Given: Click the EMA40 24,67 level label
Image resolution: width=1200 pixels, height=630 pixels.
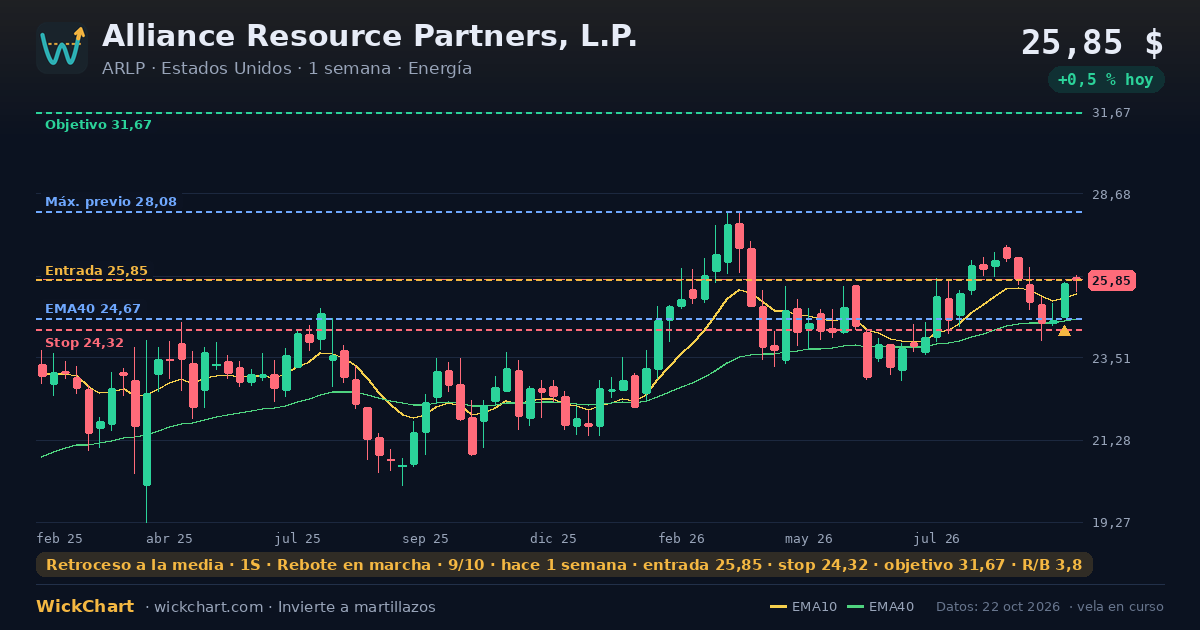Looking at the screenshot, I should (93, 309).
